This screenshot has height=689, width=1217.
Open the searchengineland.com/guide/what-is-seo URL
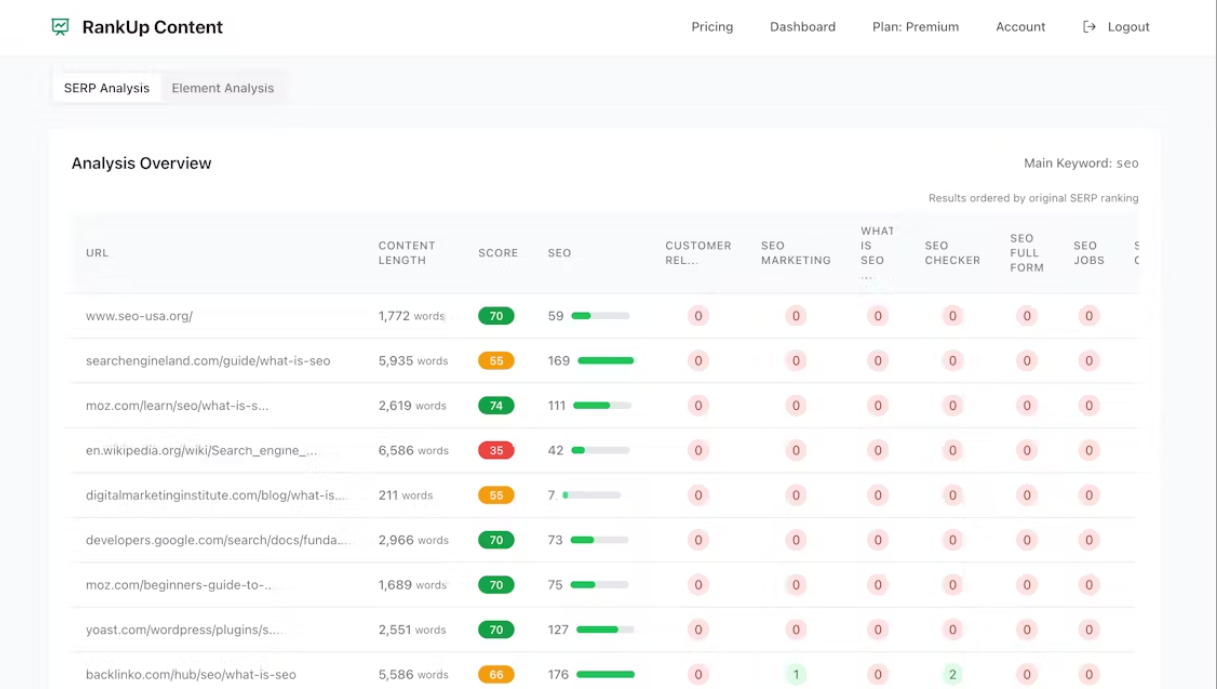[x=208, y=361]
